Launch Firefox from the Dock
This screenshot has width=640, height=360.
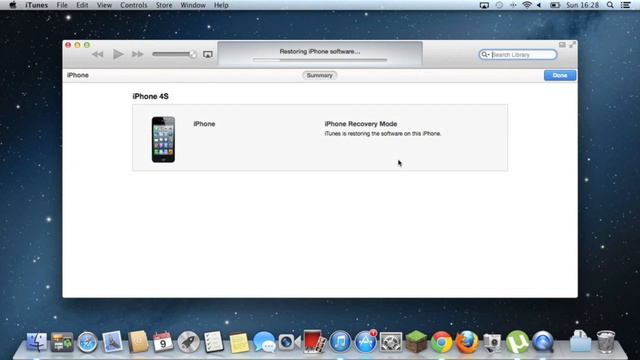[467, 342]
